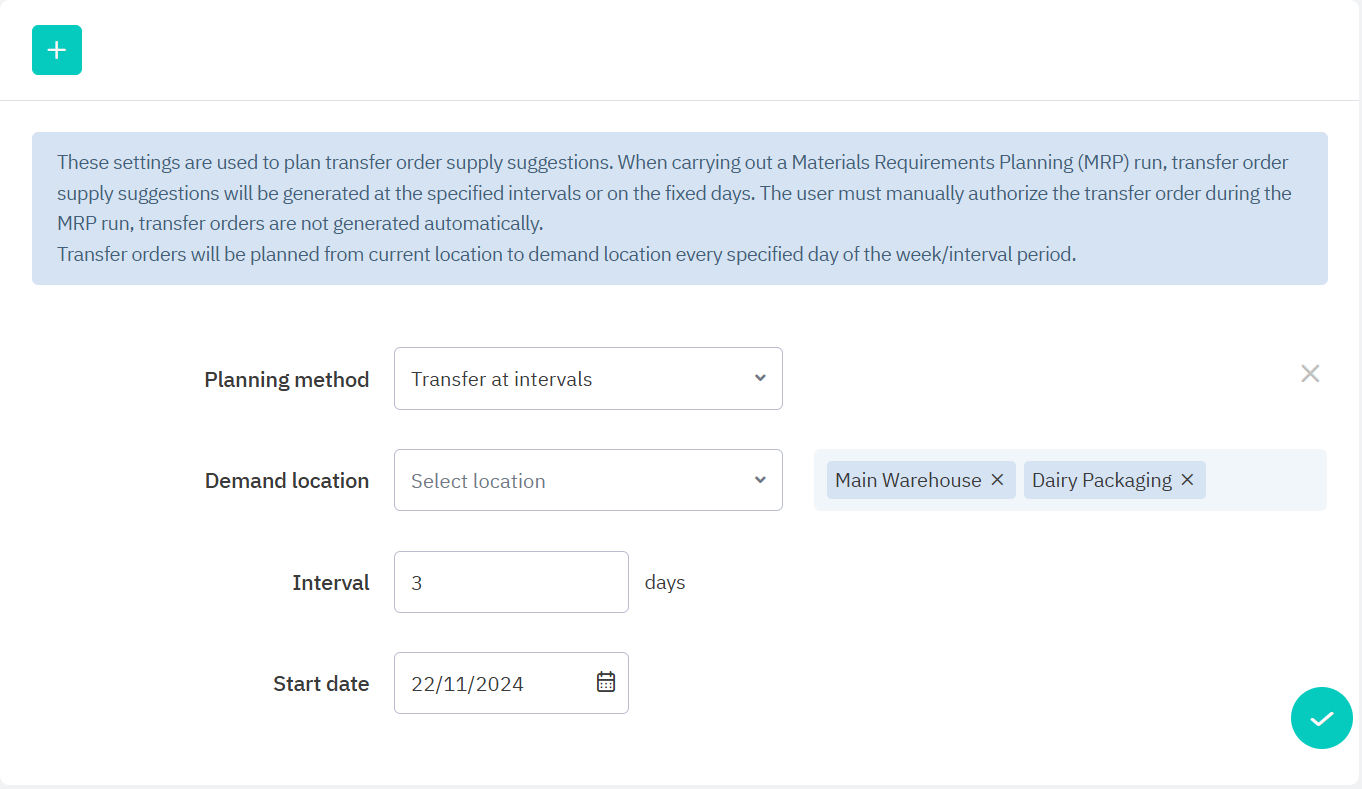Click empty space in selected locations box

coord(1265,480)
